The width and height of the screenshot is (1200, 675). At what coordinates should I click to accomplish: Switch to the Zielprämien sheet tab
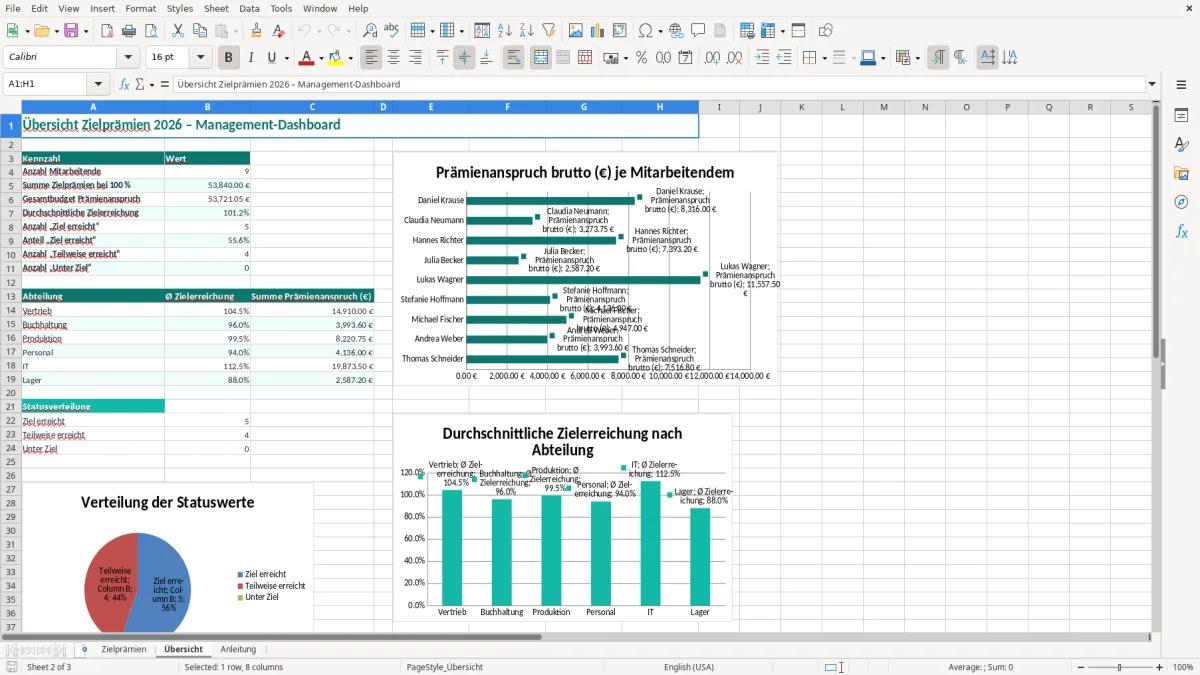point(124,649)
